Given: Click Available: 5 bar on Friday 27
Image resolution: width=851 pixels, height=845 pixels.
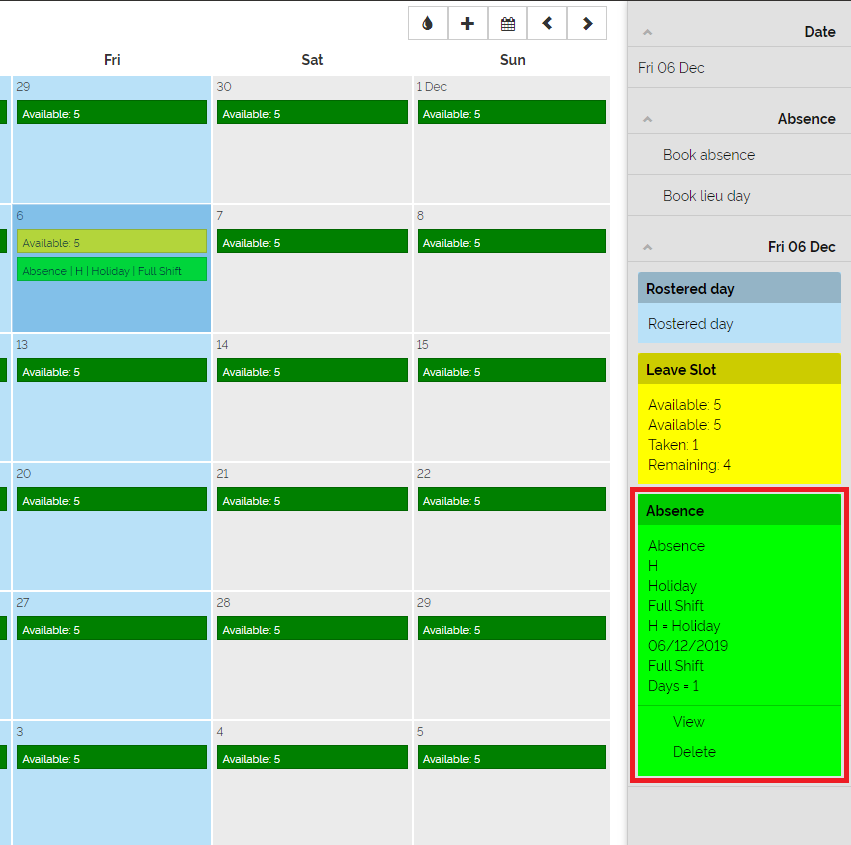Looking at the screenshot, I should click(x=112, y=628).
